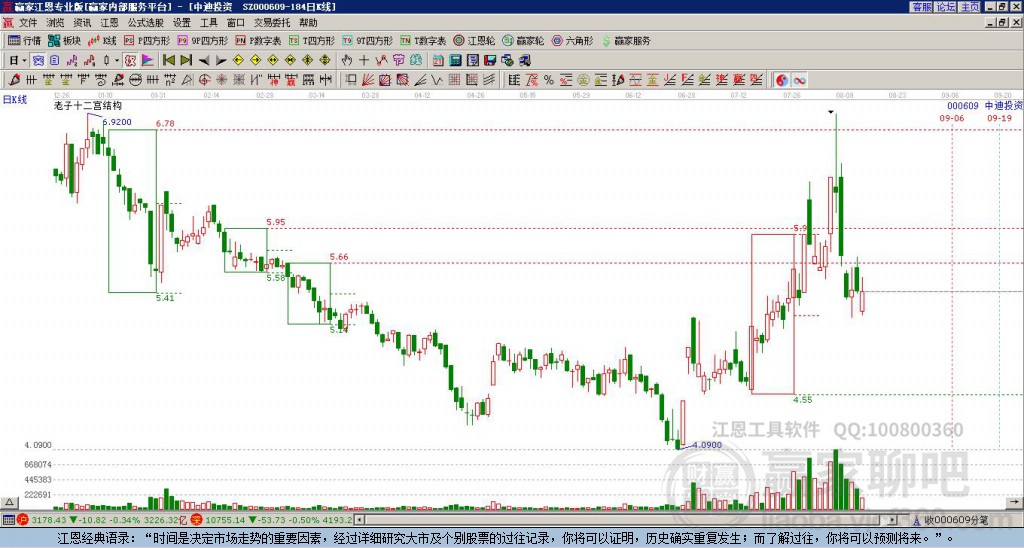Open the 公式选股 menu
This screenshot has height=548, width=1024.
tap(146, 23)
